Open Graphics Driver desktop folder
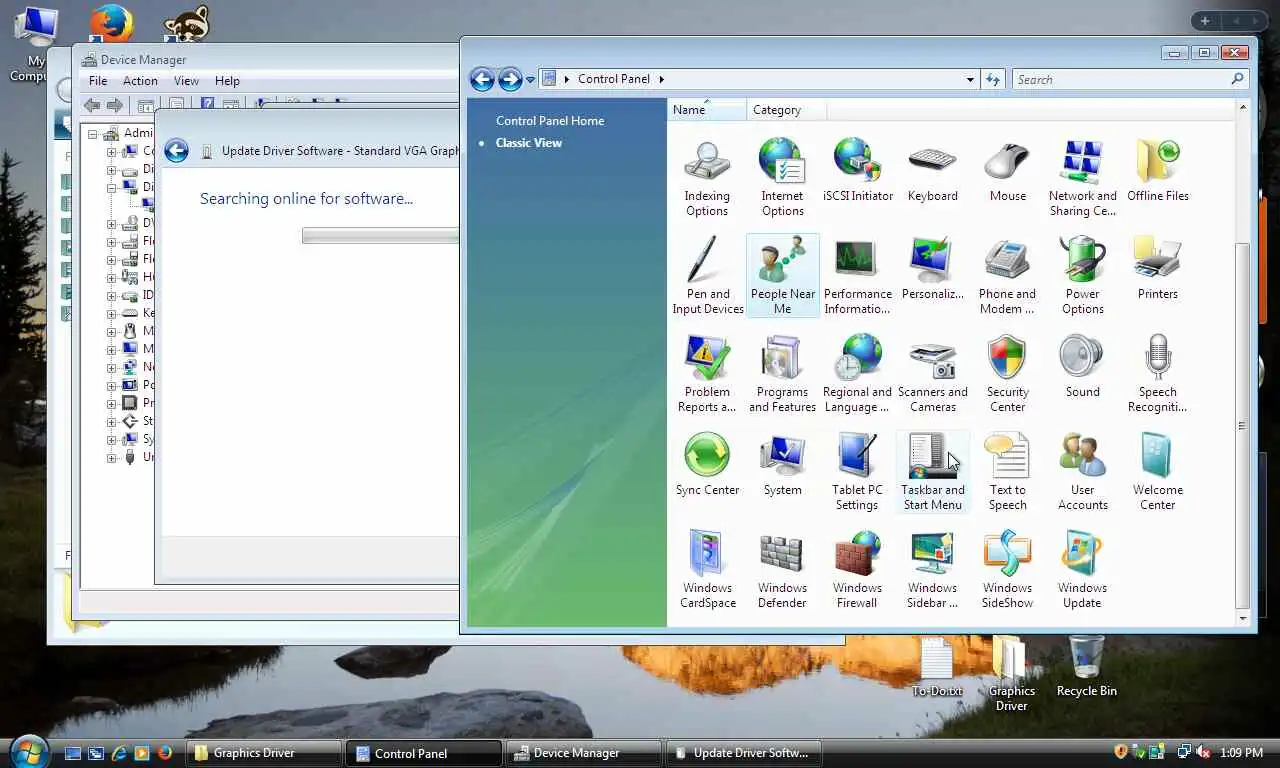This screenshot has height=768, width=1280. click(x=1011, y=674)
